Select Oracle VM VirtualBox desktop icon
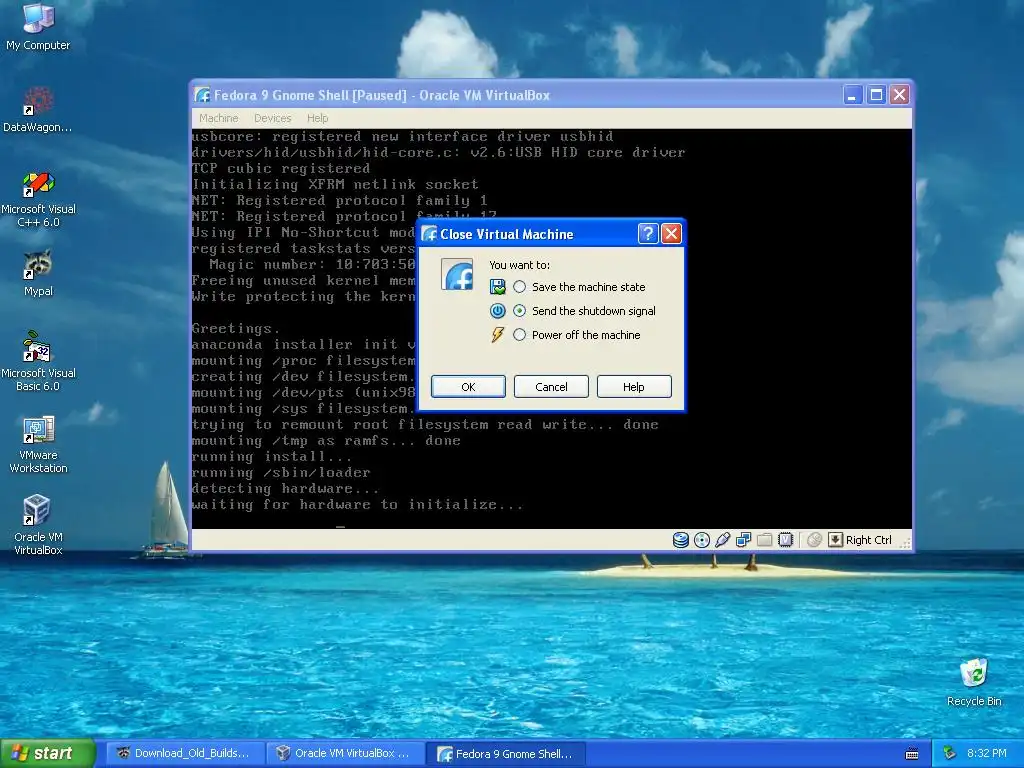The image size is (1024, 768). pyautogui.click(x=38, y=525)
